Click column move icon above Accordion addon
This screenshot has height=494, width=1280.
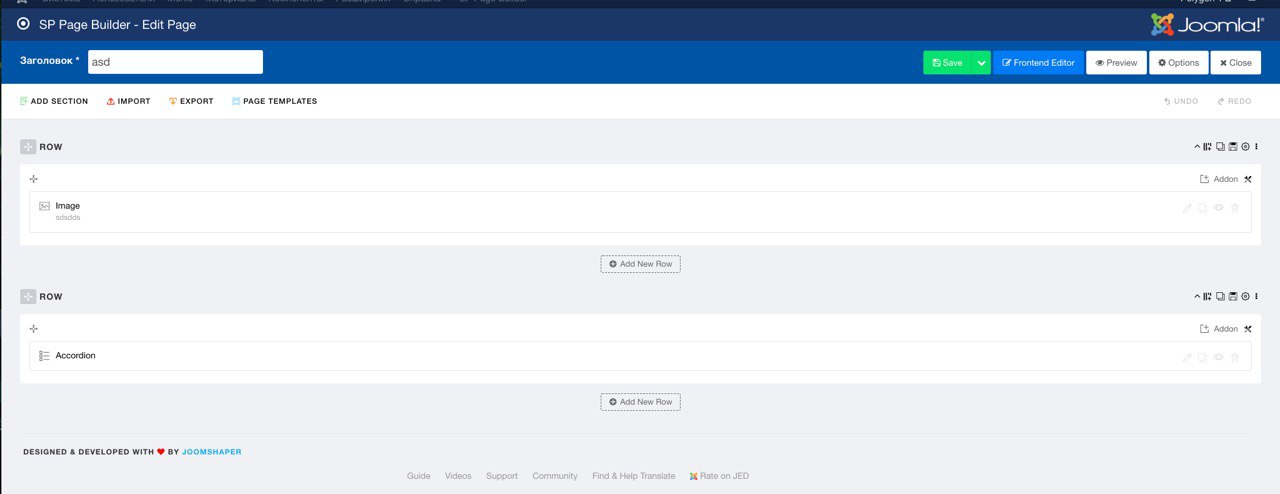pos(34,329)
